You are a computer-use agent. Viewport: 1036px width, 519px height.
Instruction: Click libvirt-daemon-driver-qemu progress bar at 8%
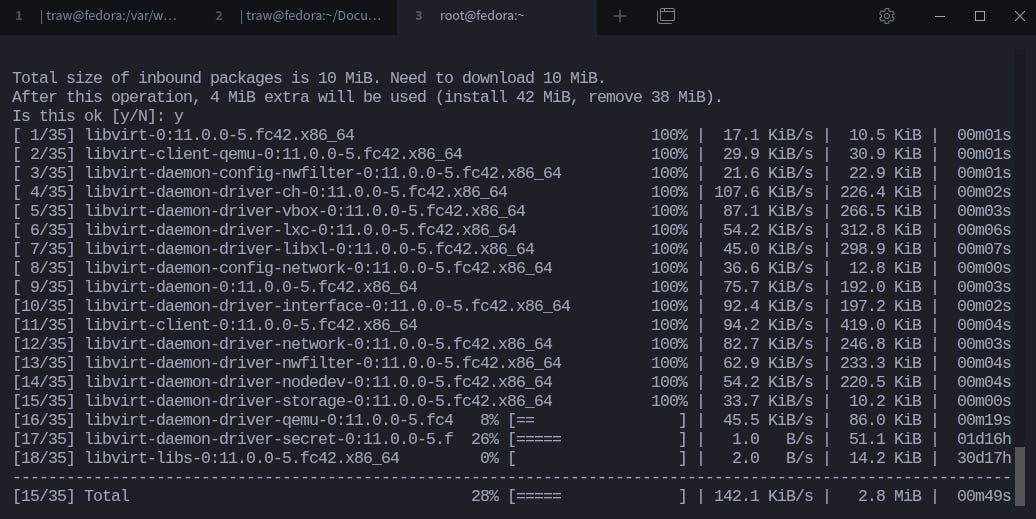(597, 420)
